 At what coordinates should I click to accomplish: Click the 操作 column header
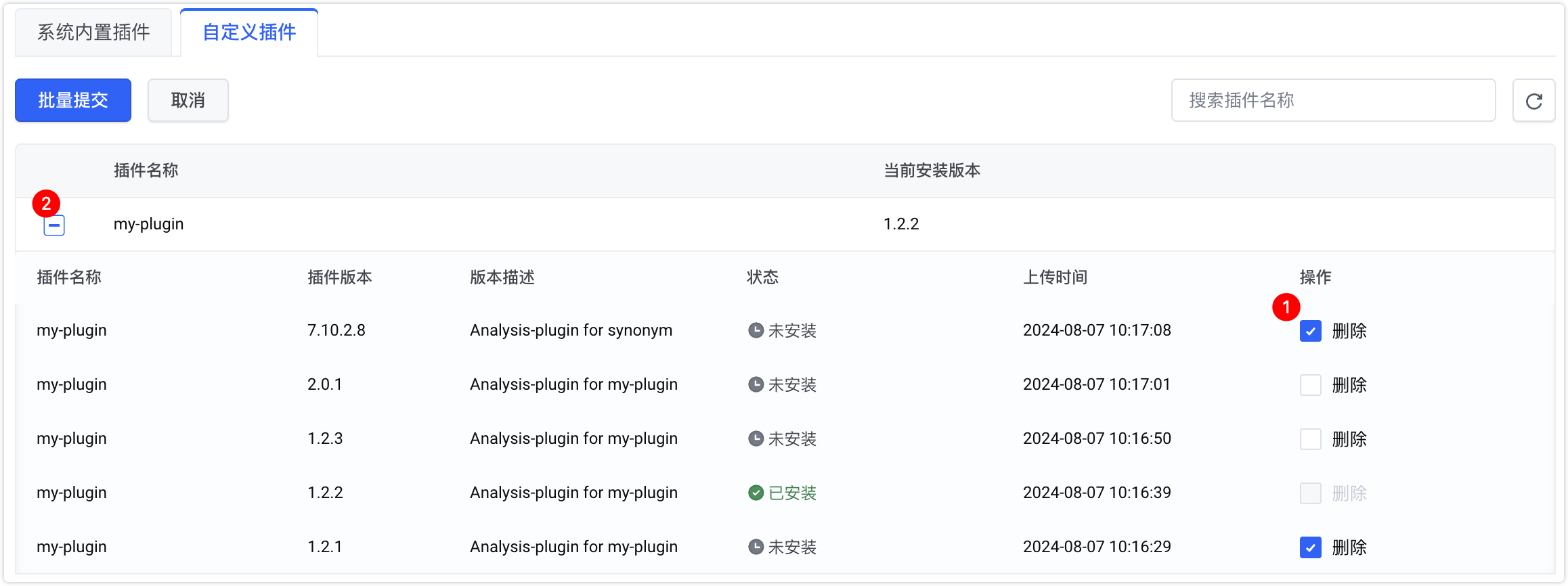pyautogui.click(x=1315, y=277)
